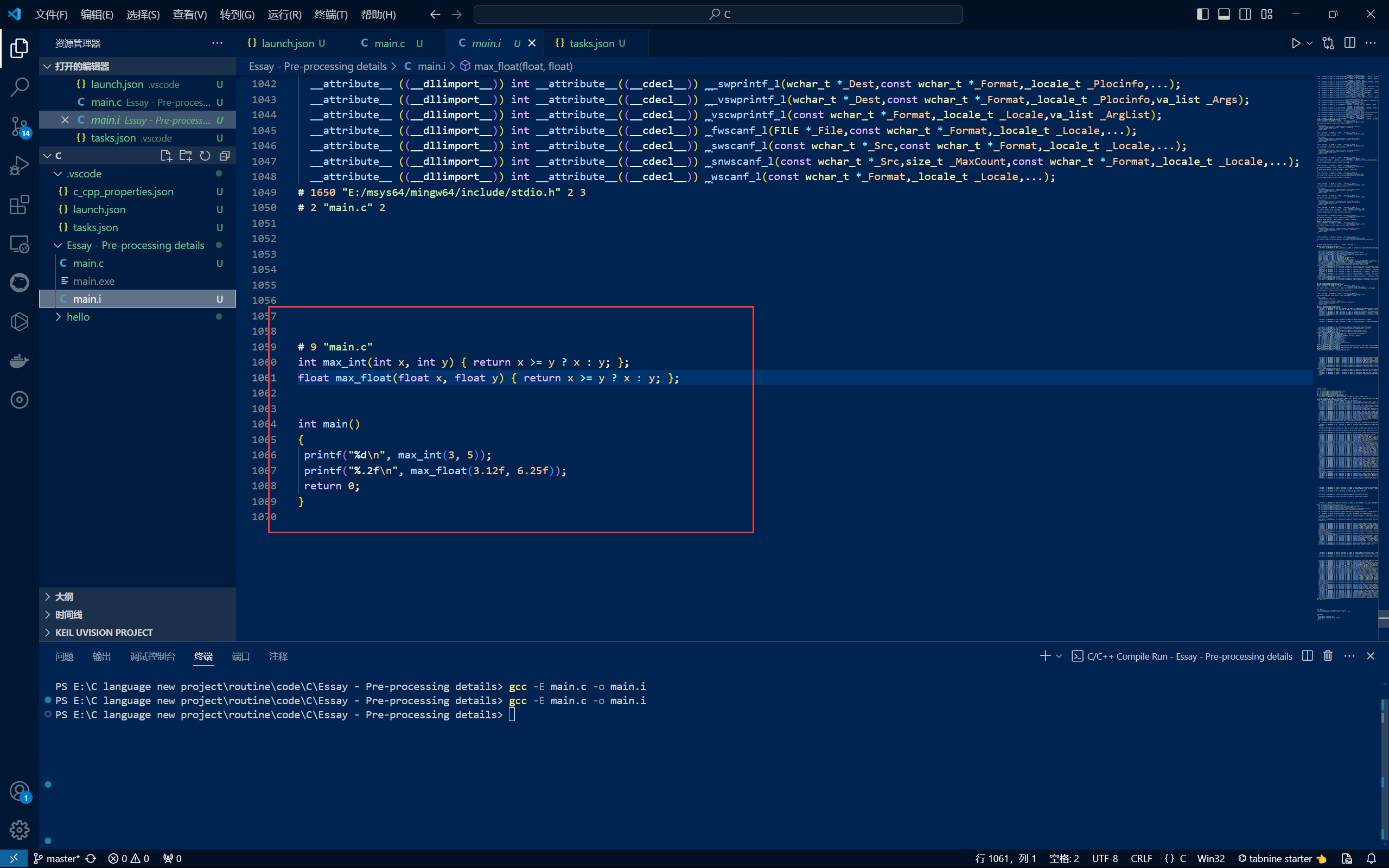Go to line via row/column indicator

tap(1005, 858)
